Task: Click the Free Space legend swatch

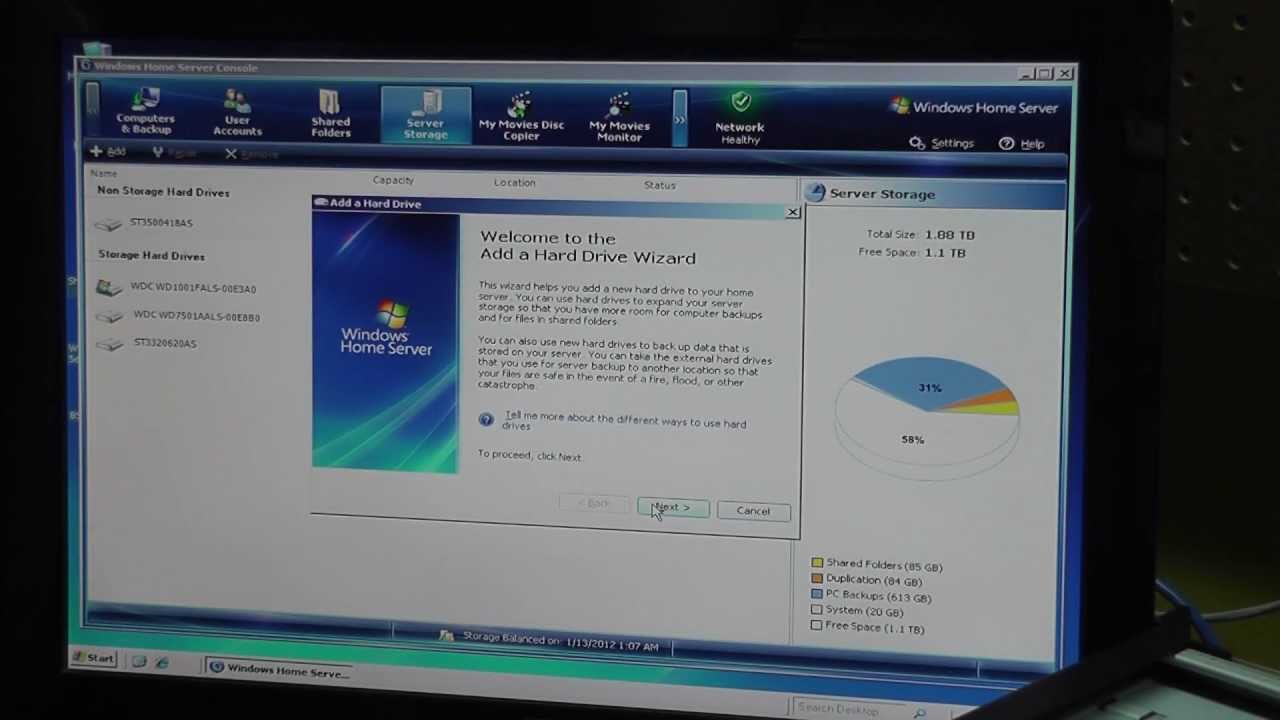Action: (817, 625)
